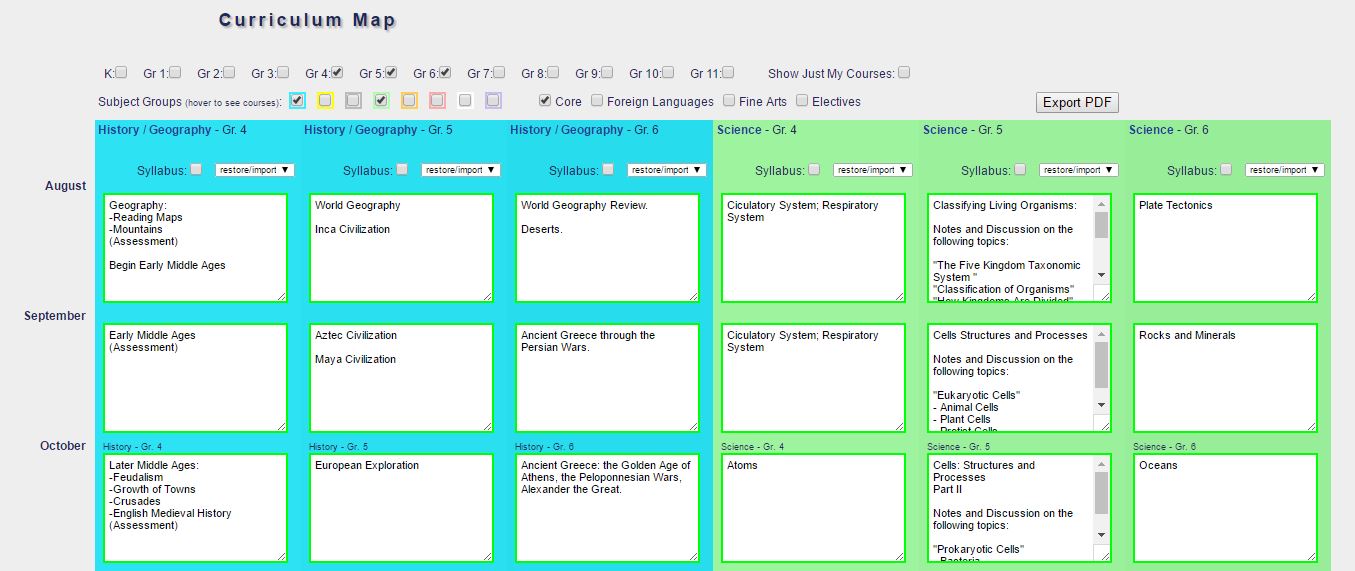Uncheck the Gr 4 grade checkbox

[x=337, y=73]
